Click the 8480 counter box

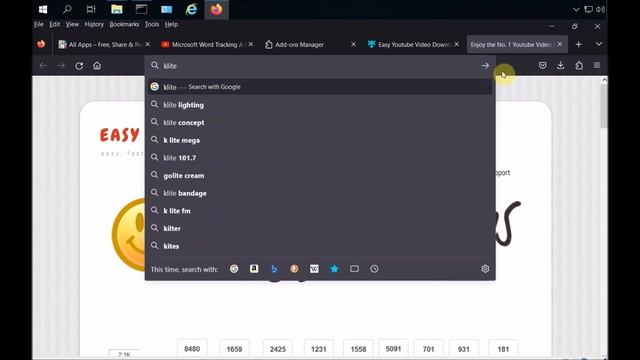pyautogui.click(x=192, y=349)
